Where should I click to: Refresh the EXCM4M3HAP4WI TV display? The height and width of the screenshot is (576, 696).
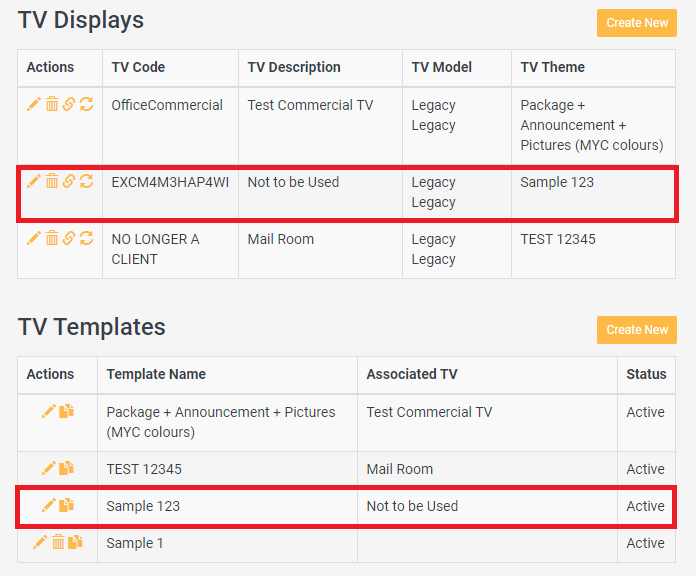click(86, 181)
